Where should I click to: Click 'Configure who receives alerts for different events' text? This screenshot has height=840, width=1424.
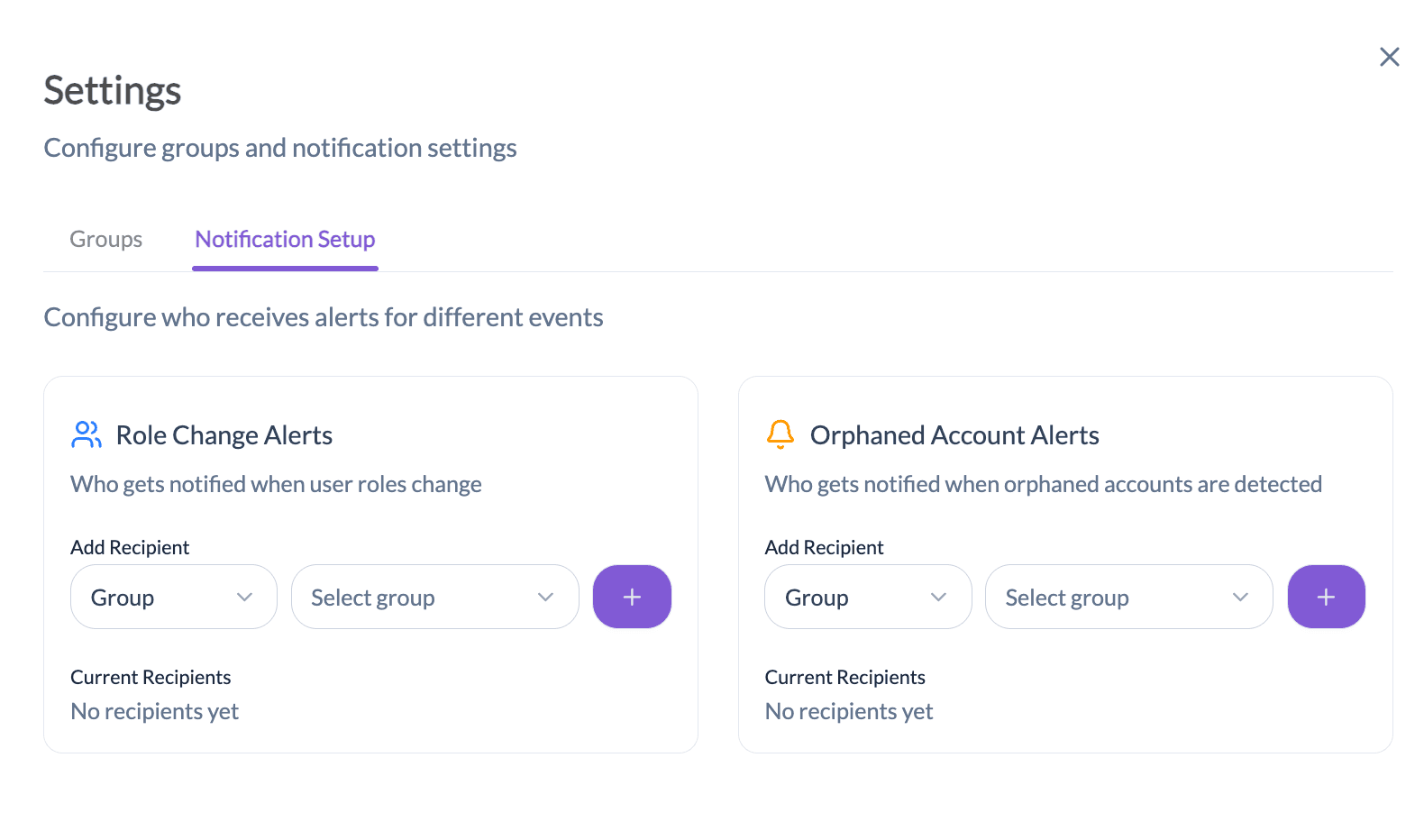(324, 317)
